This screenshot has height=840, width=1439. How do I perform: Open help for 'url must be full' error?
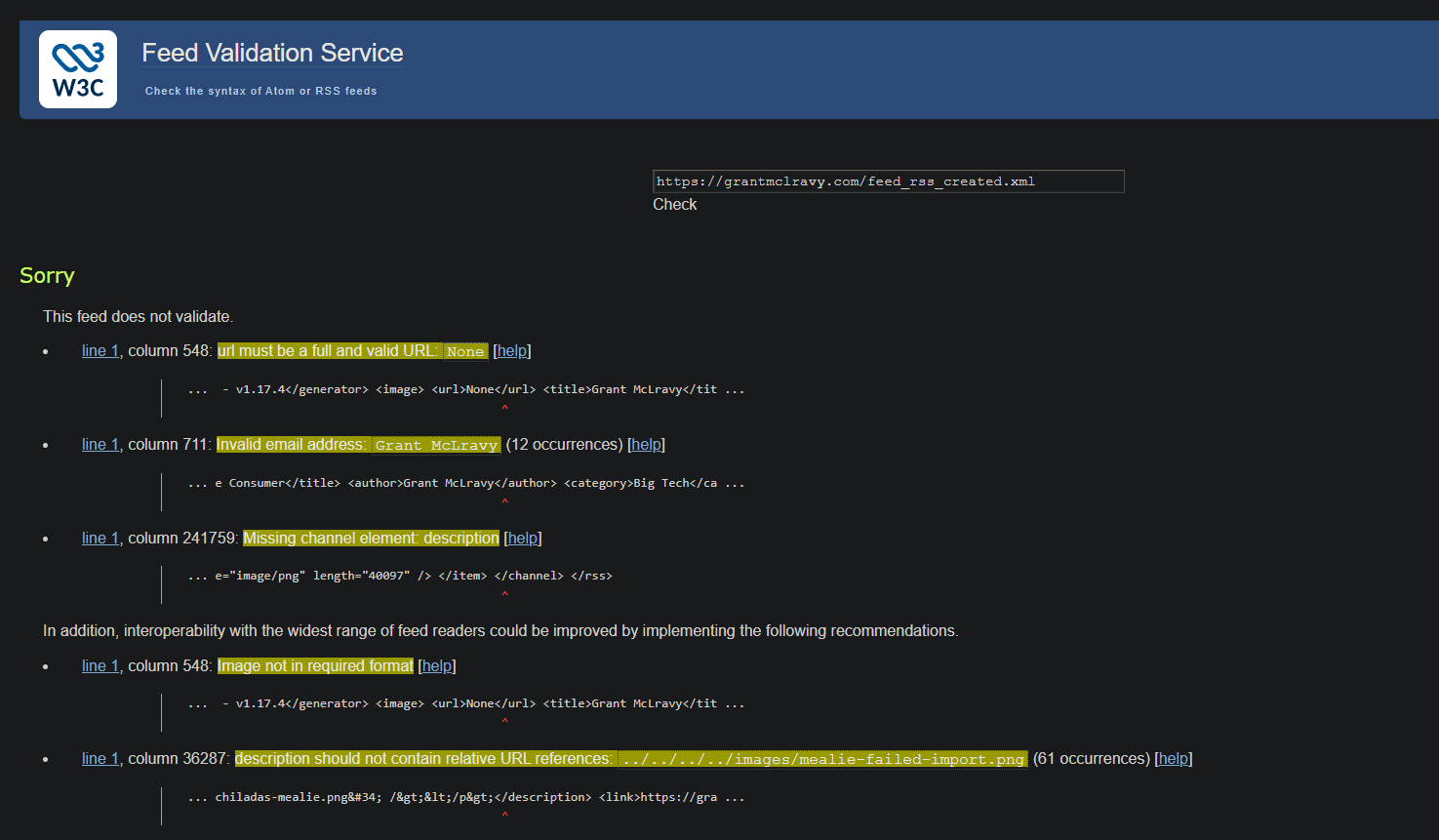pyautogui.click(x=512, y=351)
